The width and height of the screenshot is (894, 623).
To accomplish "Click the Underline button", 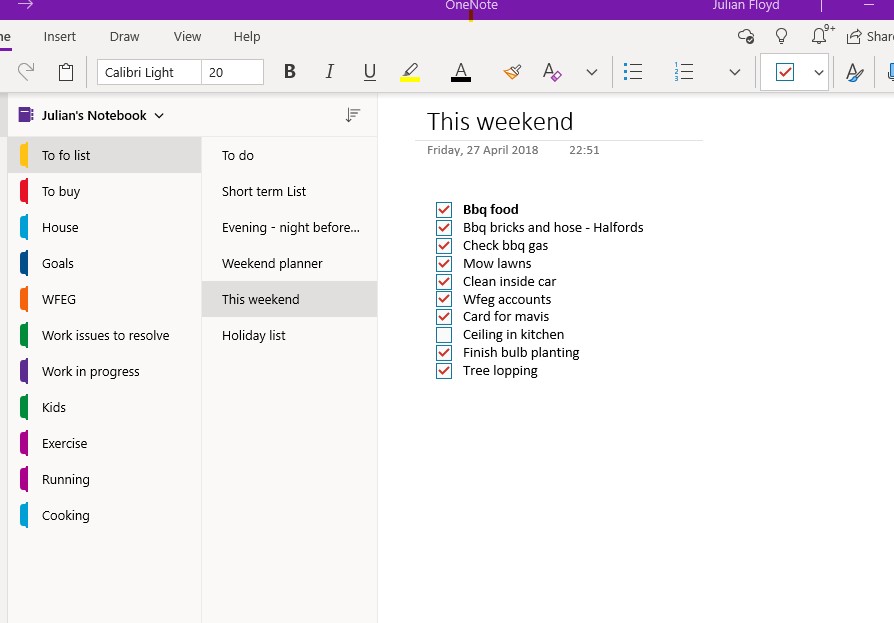I will (369, 72).
